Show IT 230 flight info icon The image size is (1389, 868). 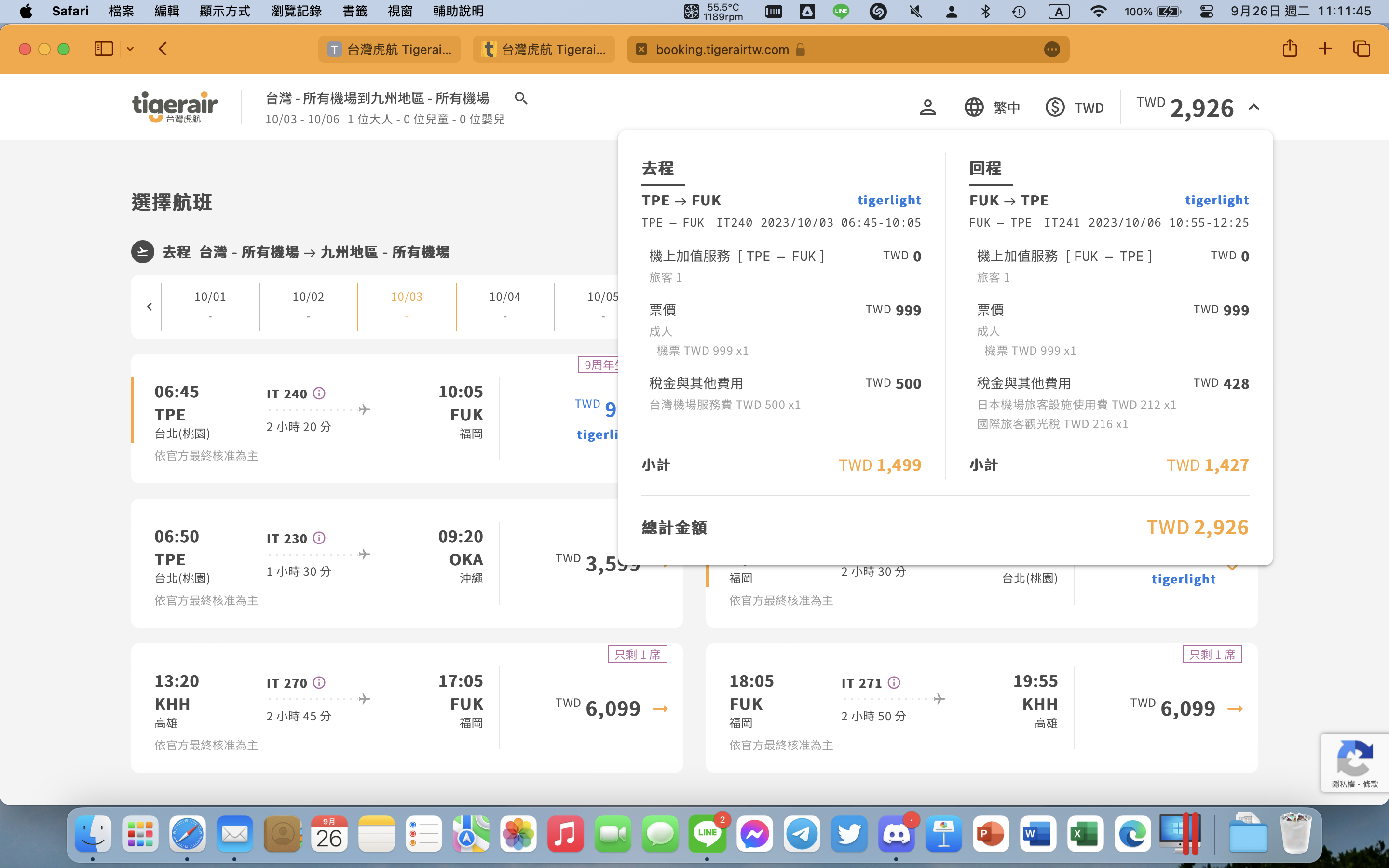click(x=319, y=538)
